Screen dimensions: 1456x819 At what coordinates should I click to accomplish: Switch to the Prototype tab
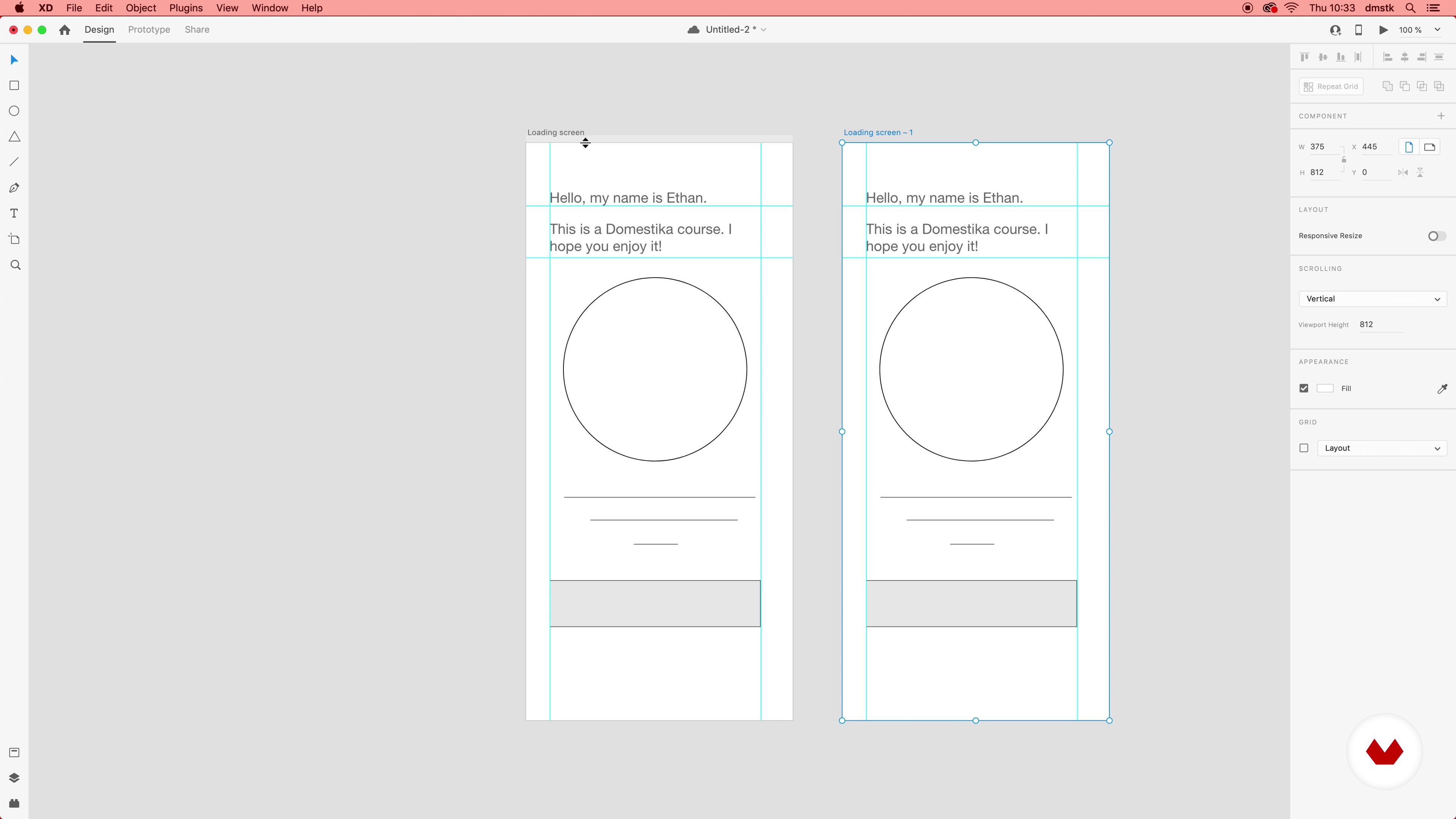point(149,30)
